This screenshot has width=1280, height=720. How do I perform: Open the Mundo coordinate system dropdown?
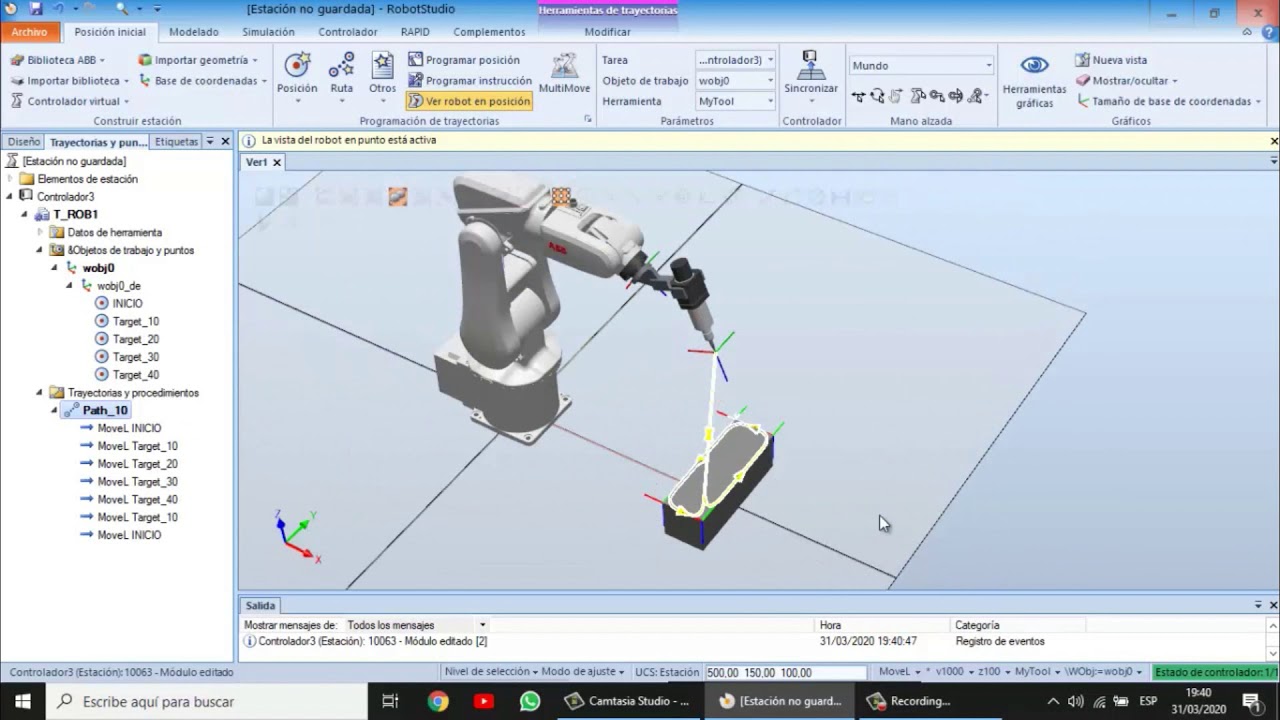click(x=921, y=65)
